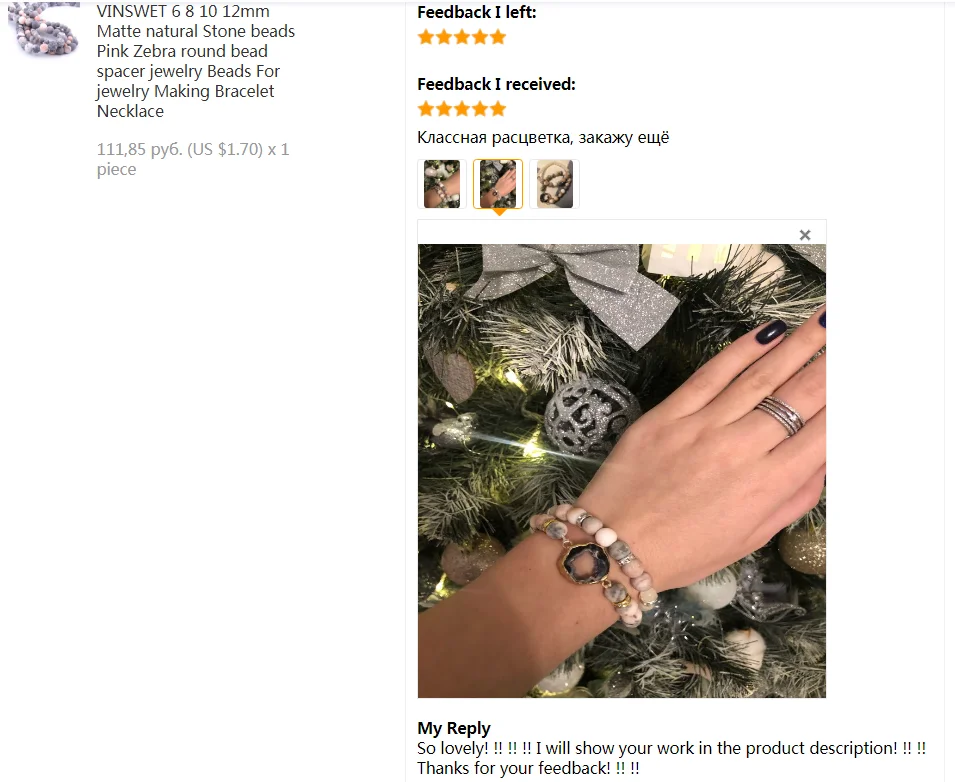The height and width of the screenshot is (782, 955).
Task: Close the enlarged review photo
Action: click(x=805, y=235)
